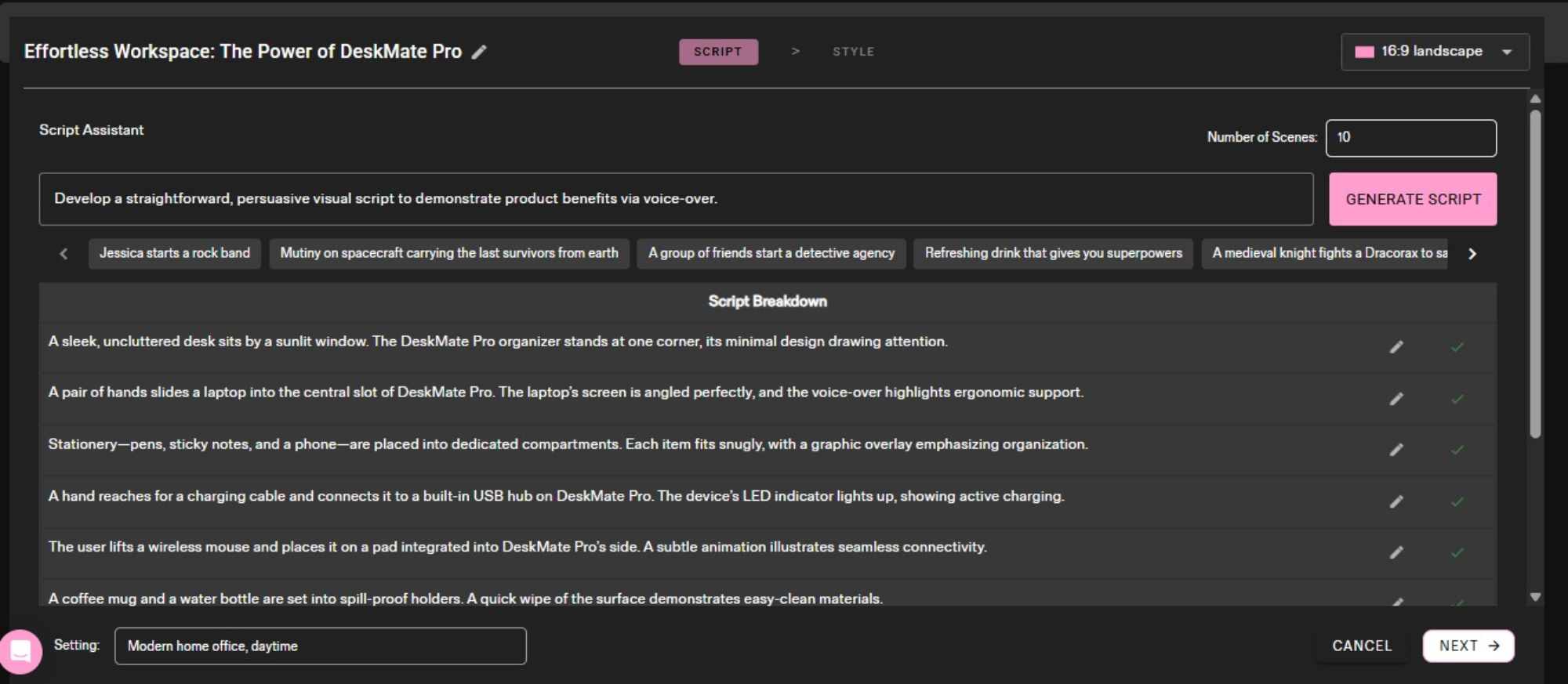Click the GENERATE SCRIPT button
Image resolution: width=1568 pixels, height=684 pixels.
(1413, 199)
